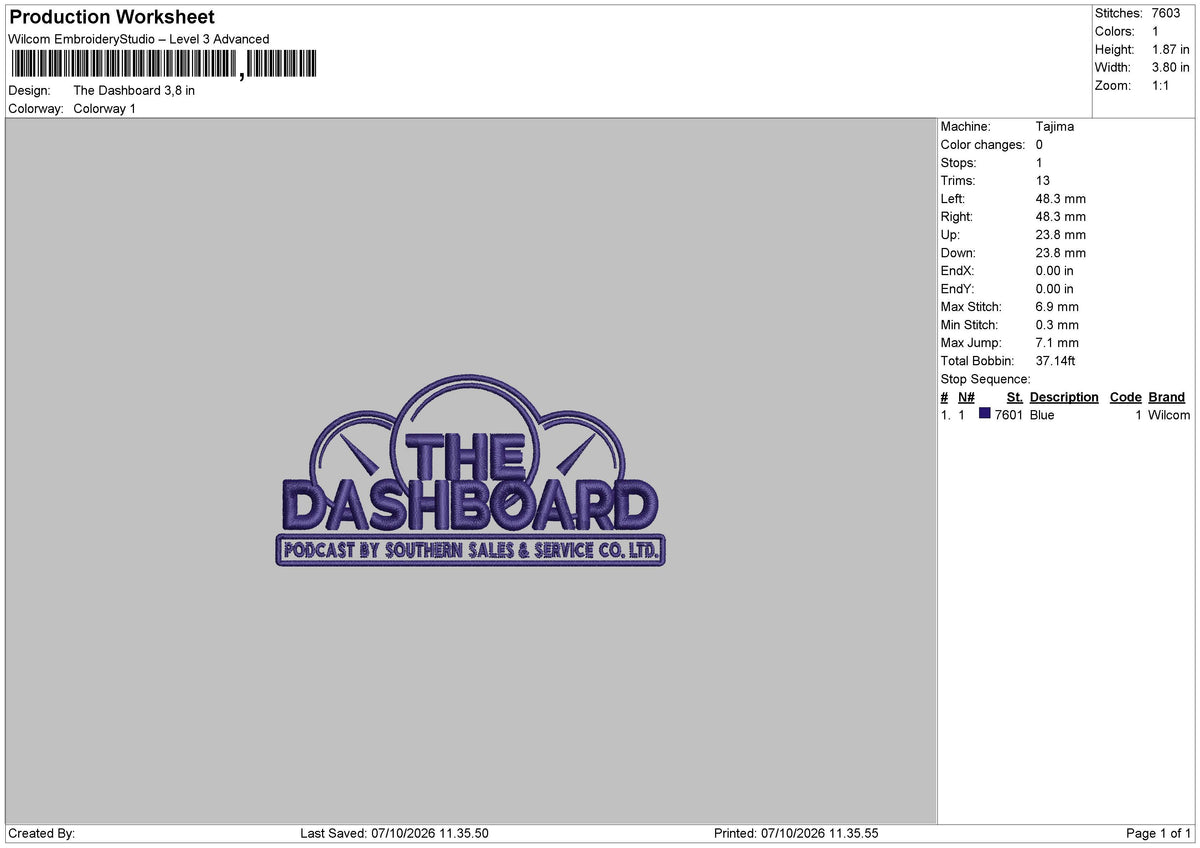The image size is (1200, 848).
Task: Click the design name 'The Dashboard 3,8 in'
Action: click(134, 90)
